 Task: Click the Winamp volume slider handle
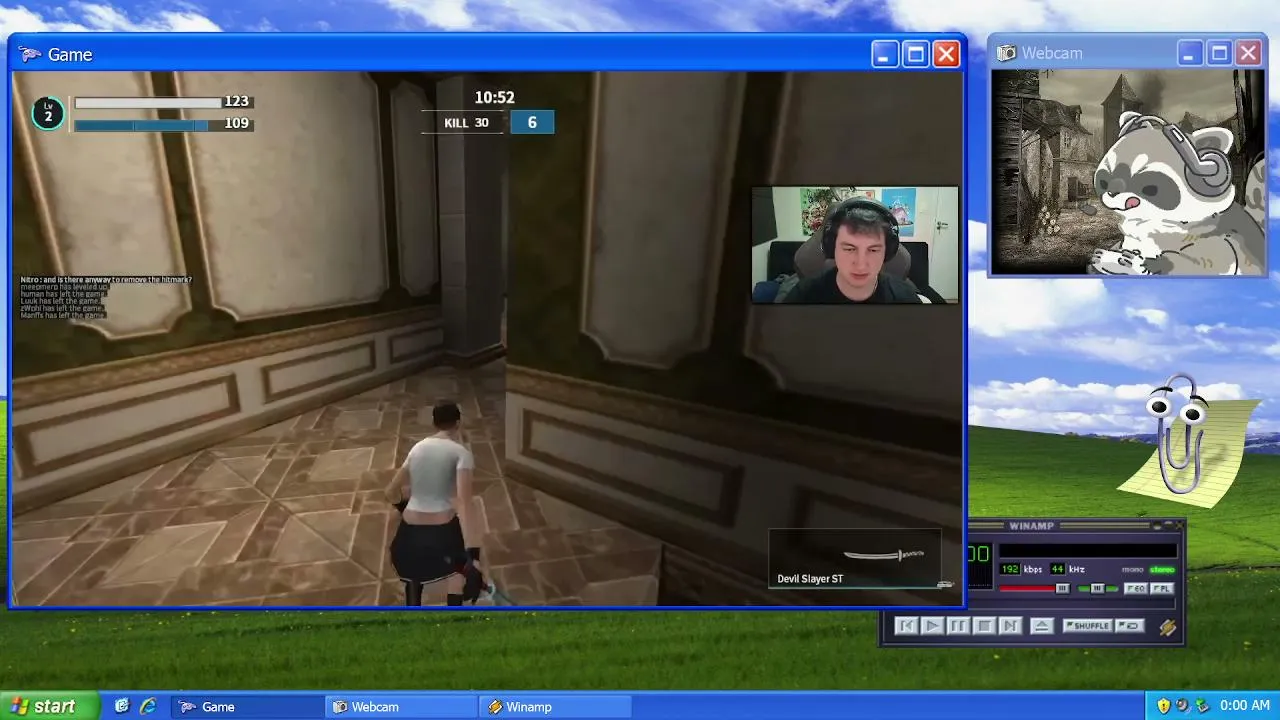pos(1062,589)
